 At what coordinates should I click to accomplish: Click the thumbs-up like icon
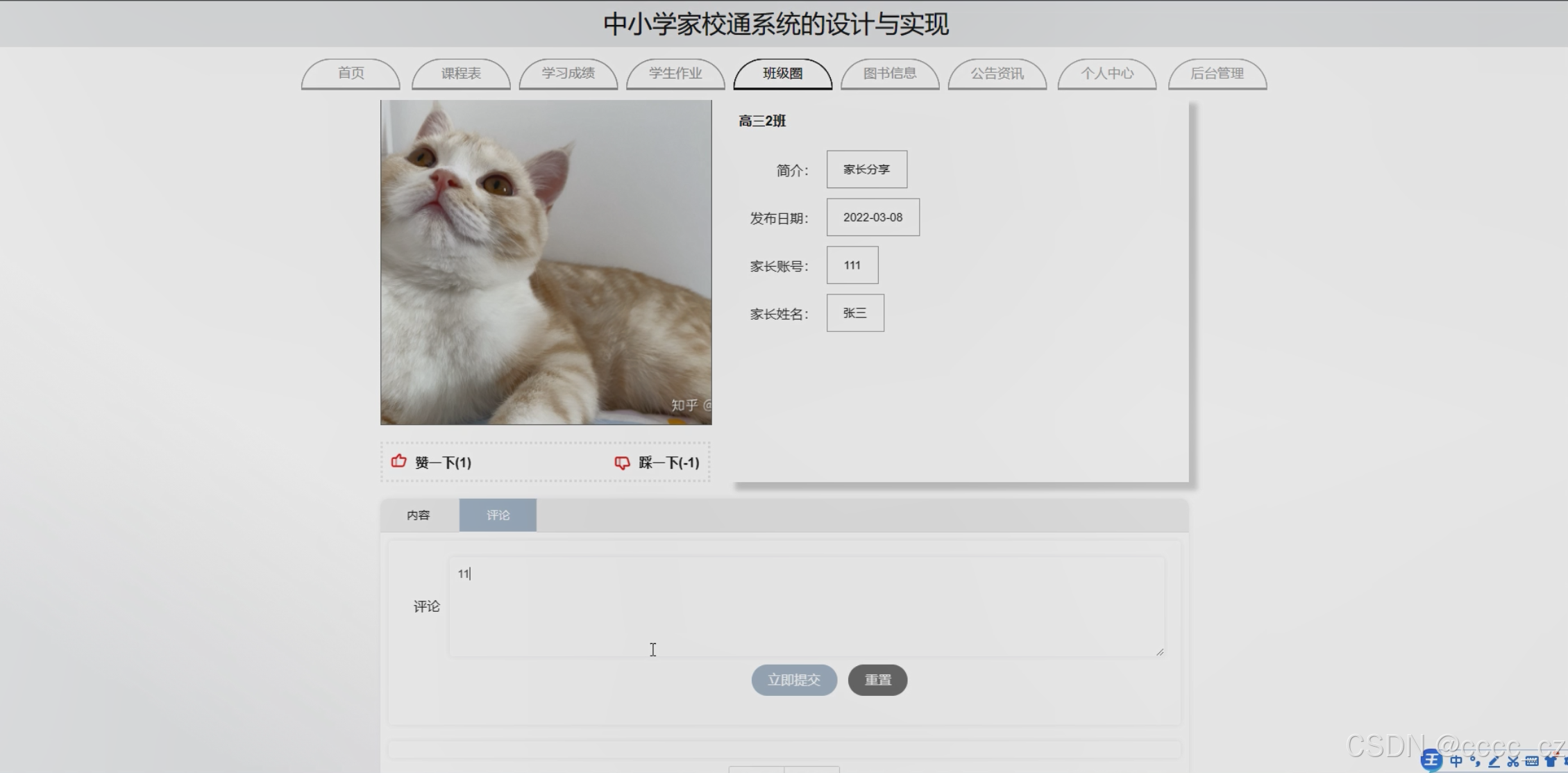tap(398, 461)
